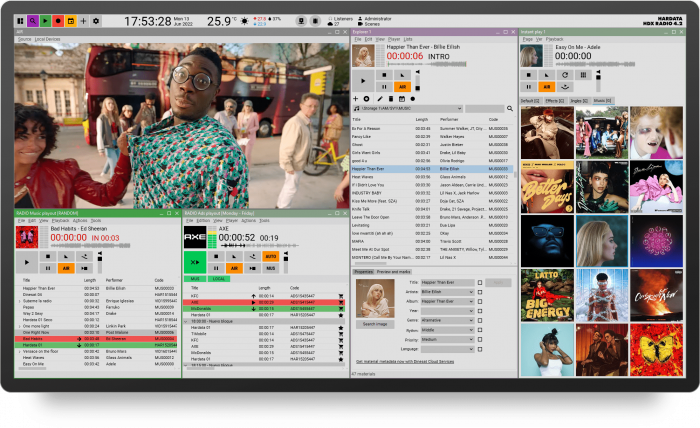Click mix/crossfade icon in Ads playout
The height and width of the screenshot is (428, 700).
252,257
